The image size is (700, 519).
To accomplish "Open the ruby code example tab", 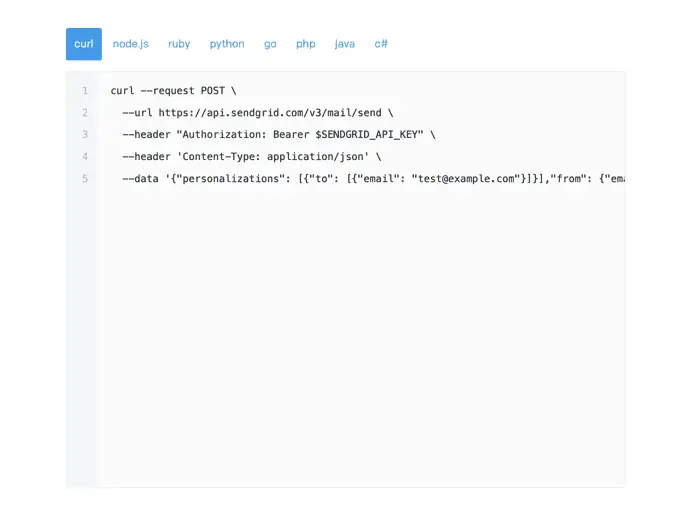I will tap(179, 44).
